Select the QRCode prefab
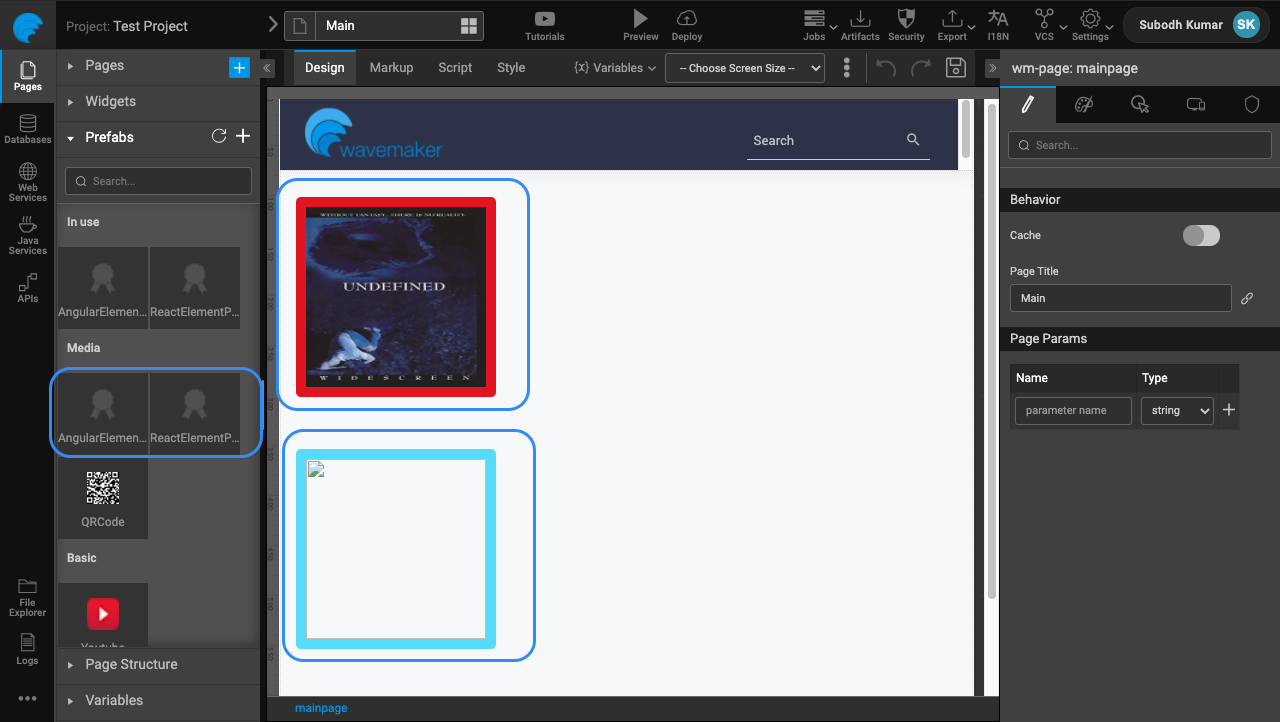 pos(103,497)
